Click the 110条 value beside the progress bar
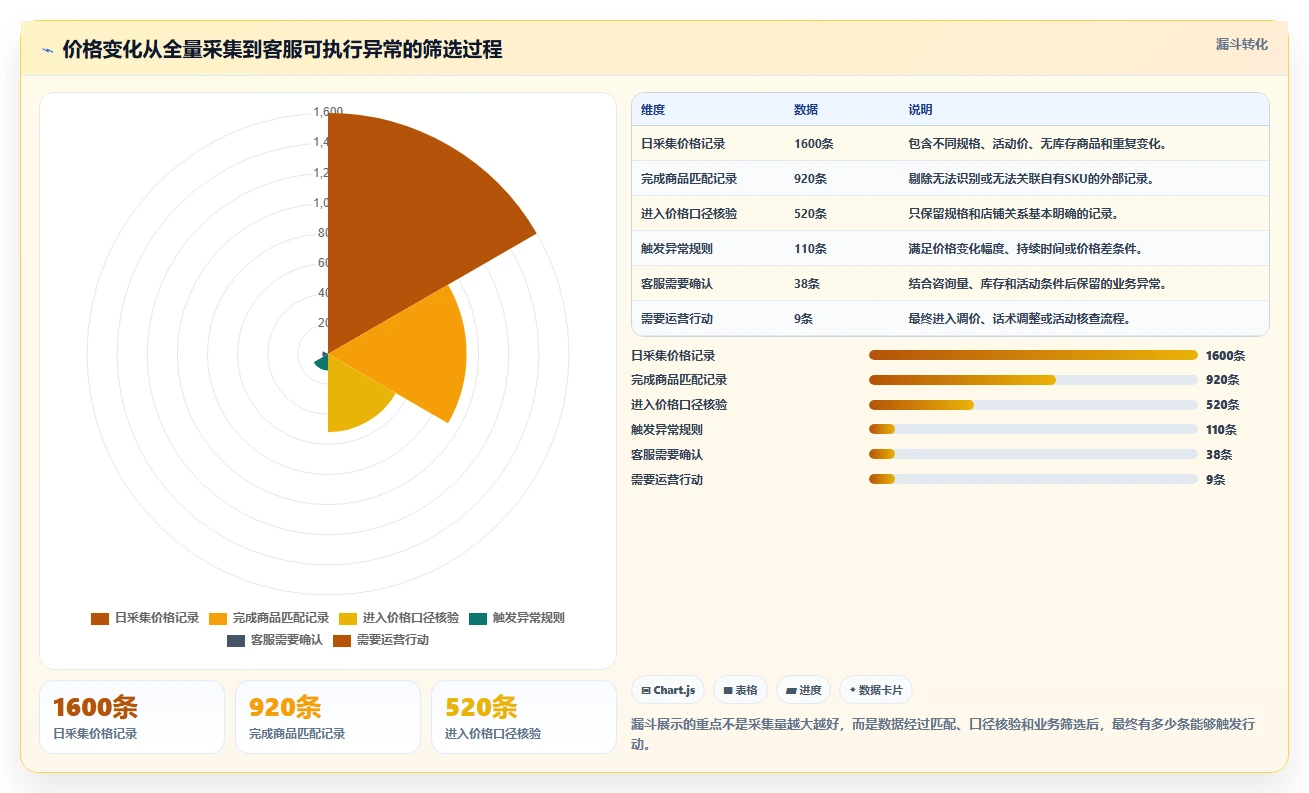 pos(1221,430)
